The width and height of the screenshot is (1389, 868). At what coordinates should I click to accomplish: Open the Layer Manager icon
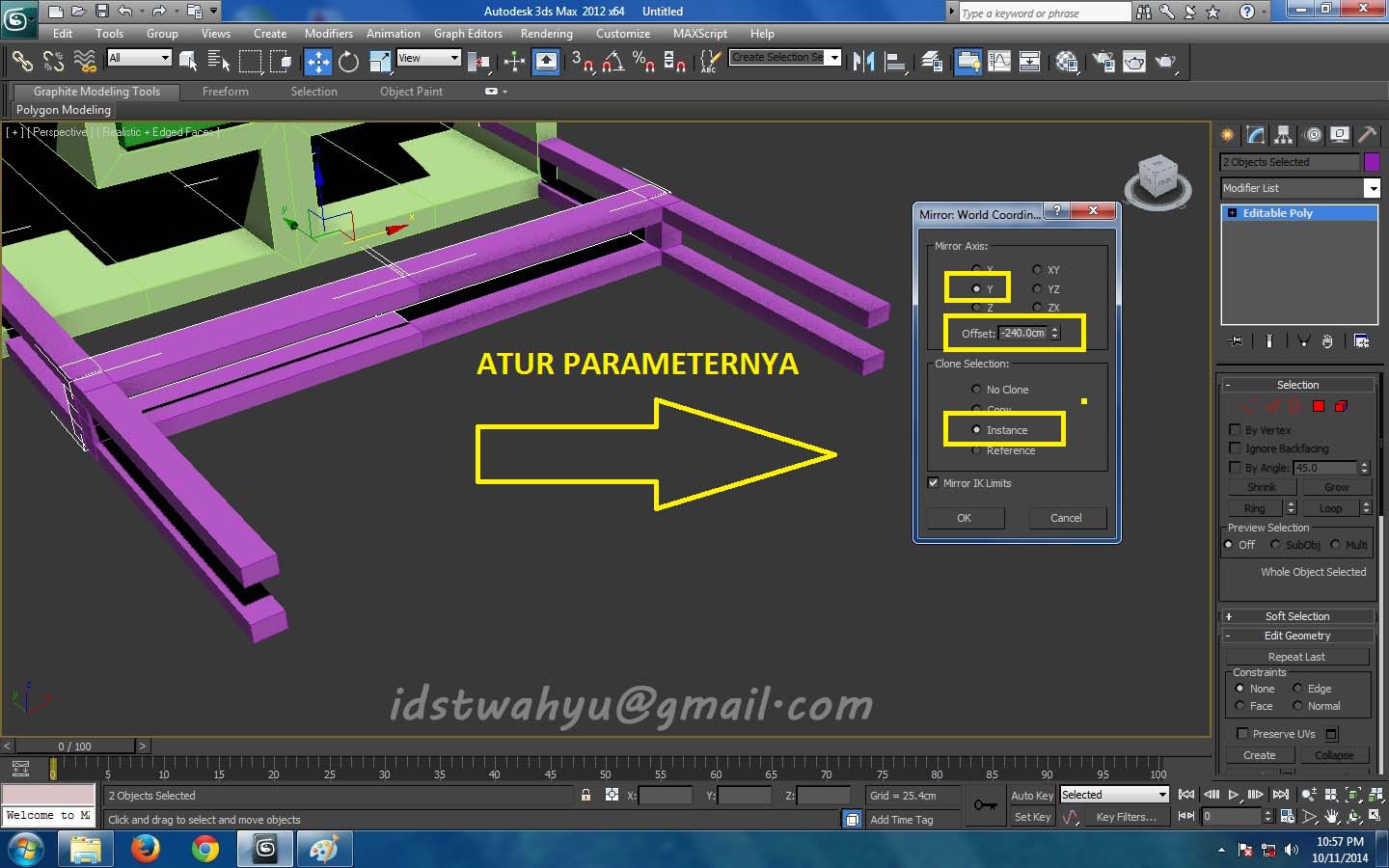932,62
